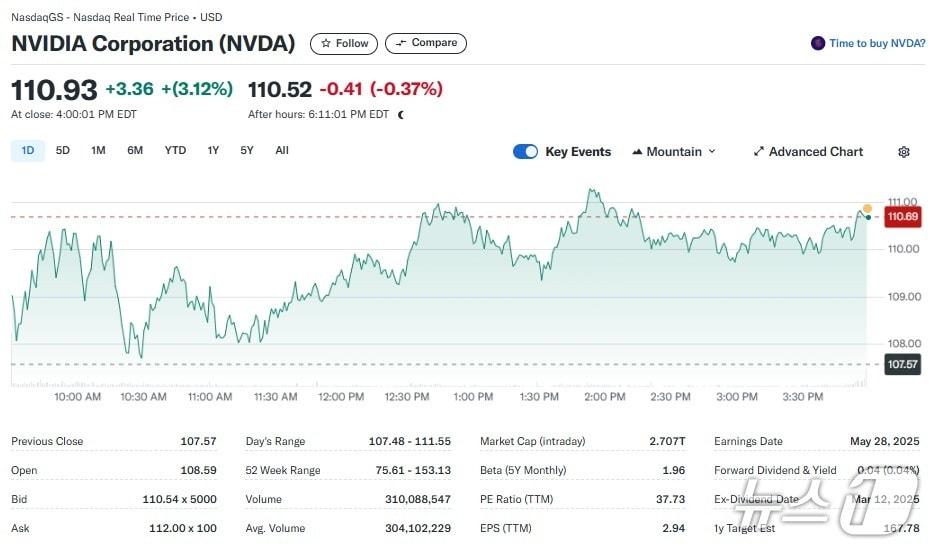This screenshot has width=932, height=549.
Task: Click the 110.69 current price label
Action: (x=903, y=217)
